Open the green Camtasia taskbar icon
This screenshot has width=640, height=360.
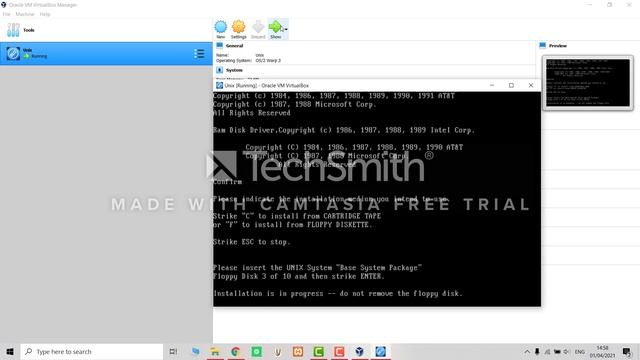pos(318,351)
